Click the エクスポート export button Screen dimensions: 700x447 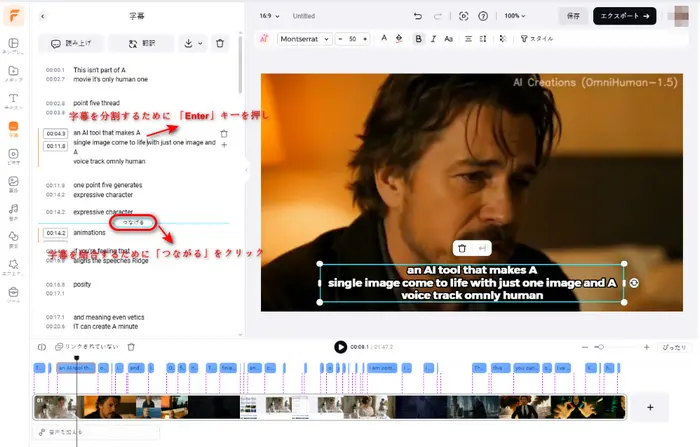(x=625, y=16)
